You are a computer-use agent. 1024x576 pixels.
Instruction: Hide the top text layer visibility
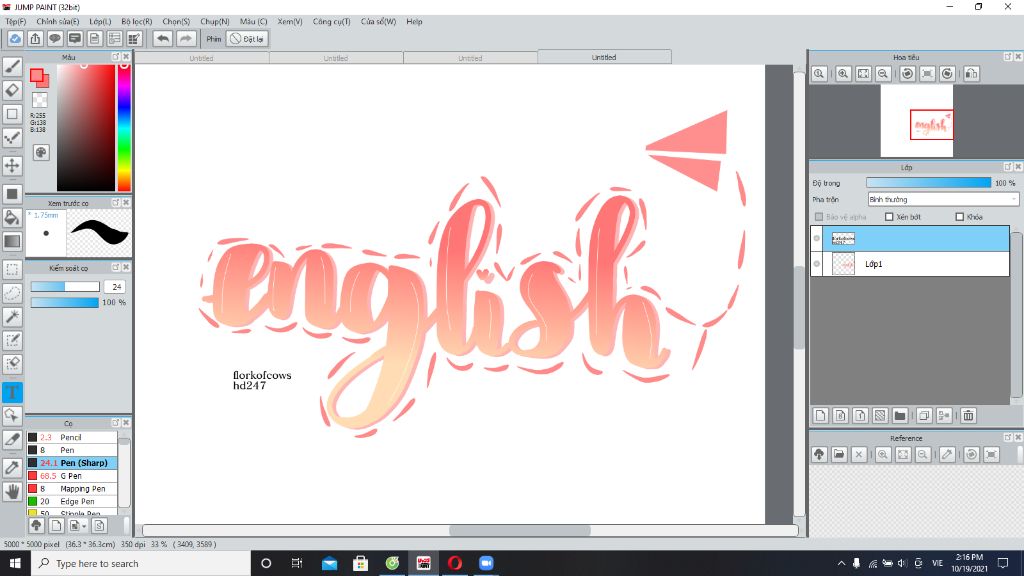(x=816, y=238)
